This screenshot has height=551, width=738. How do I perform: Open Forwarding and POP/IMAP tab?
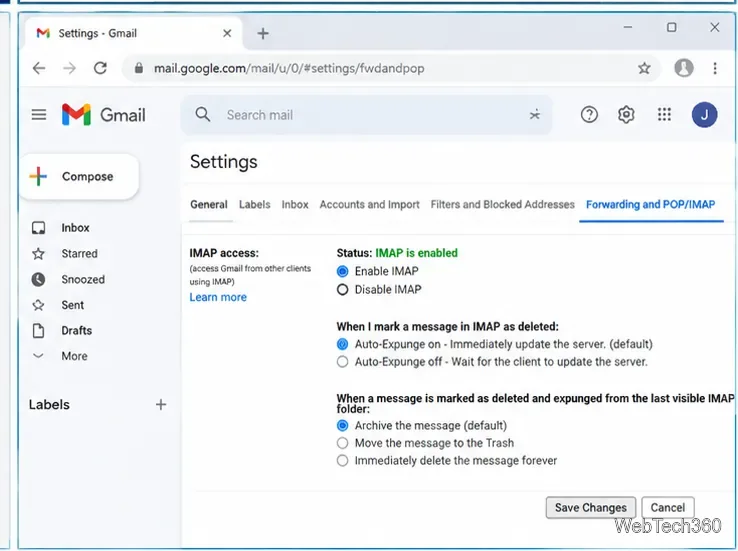click(650, 205)
